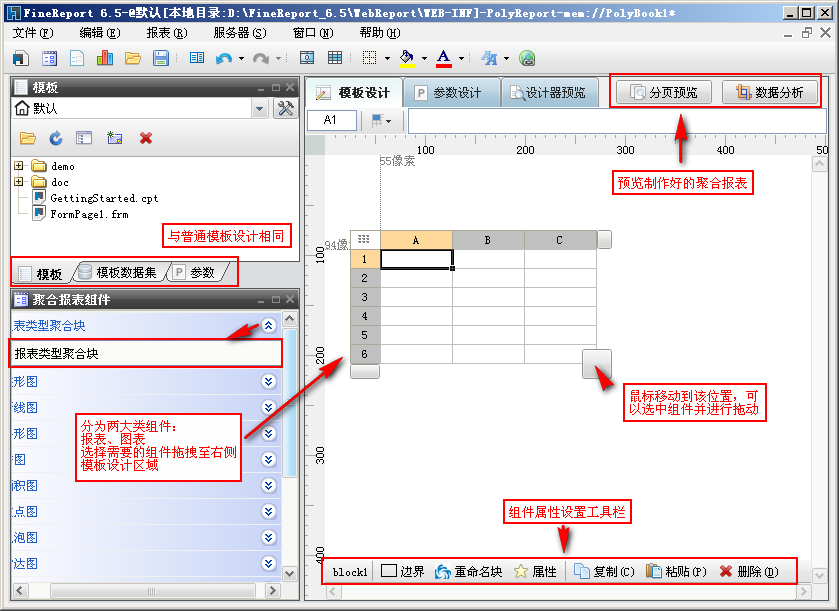The image size is (839, 611).
Task: Open the font style AA dropdown arrow
Action: click(506, 58)
